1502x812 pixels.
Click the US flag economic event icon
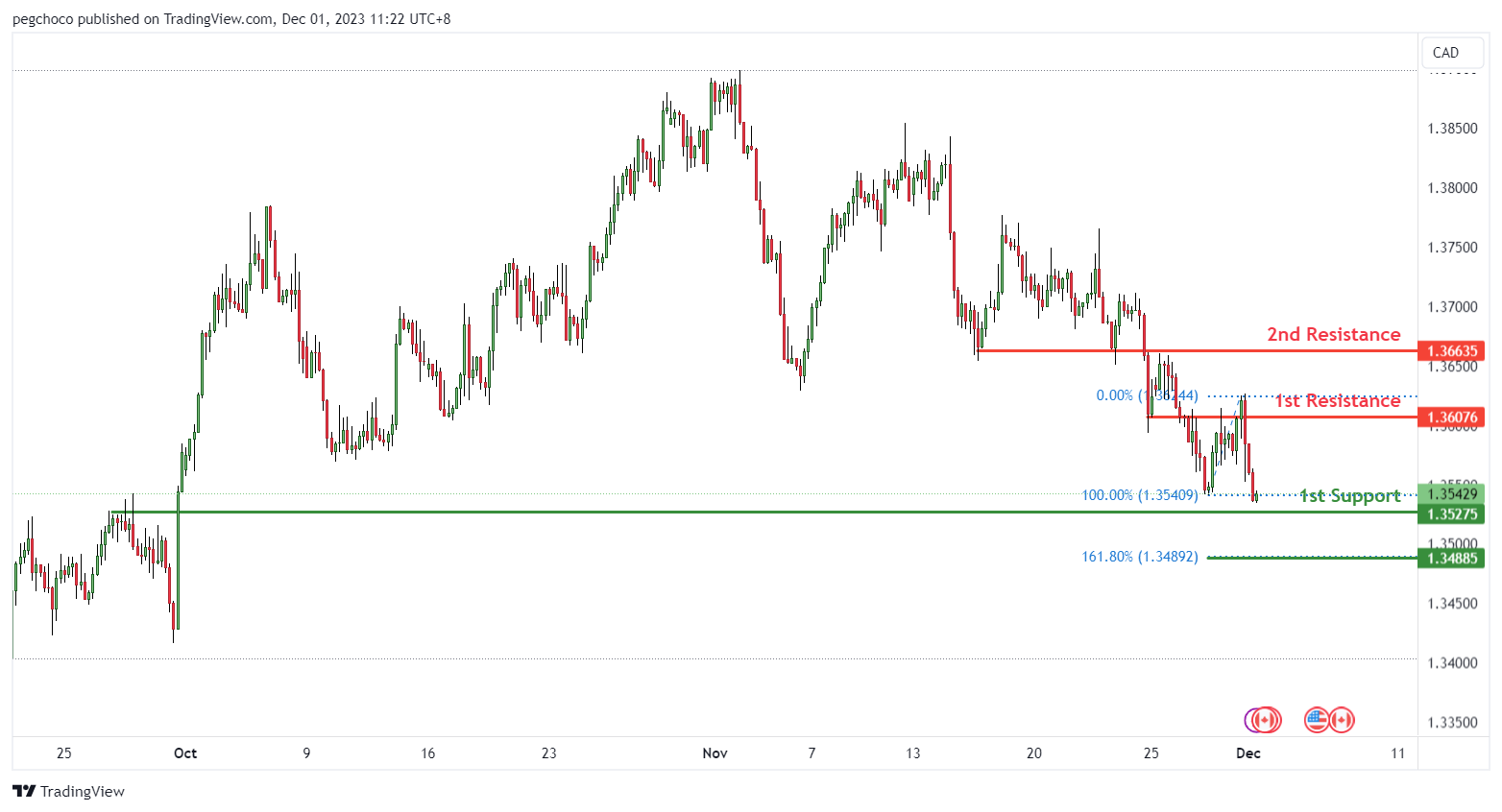pyautogui.click(x=1317, y=720)
